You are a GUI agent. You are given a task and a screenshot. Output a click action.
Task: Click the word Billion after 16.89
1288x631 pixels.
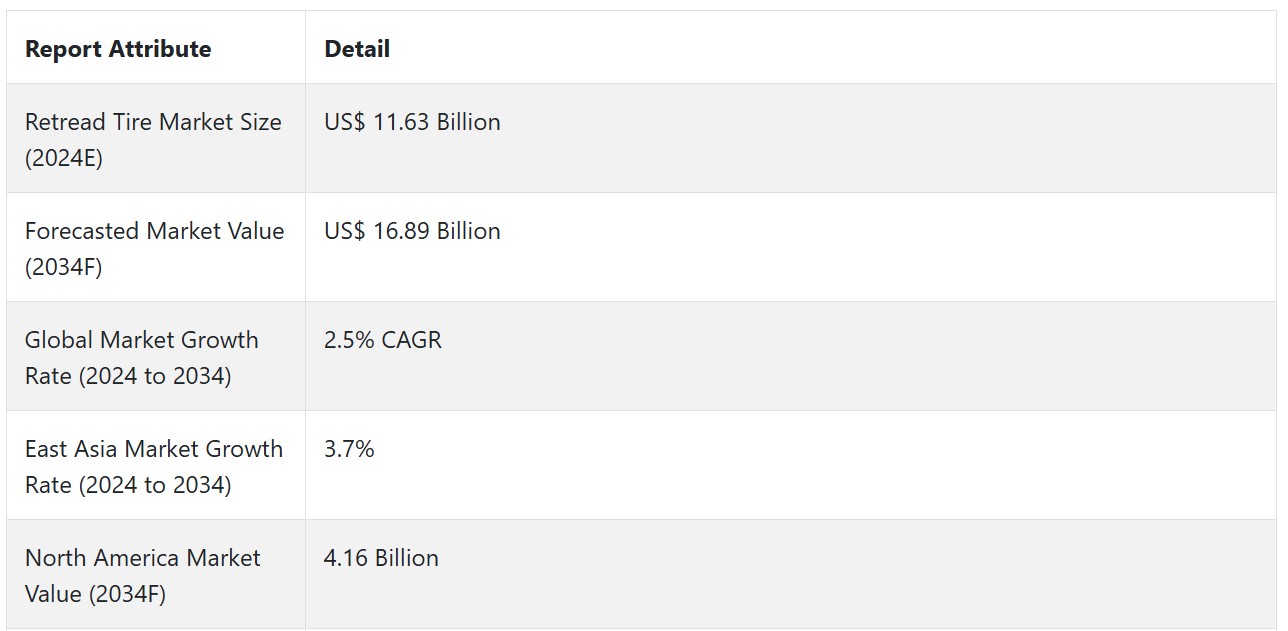pos(469,231)
